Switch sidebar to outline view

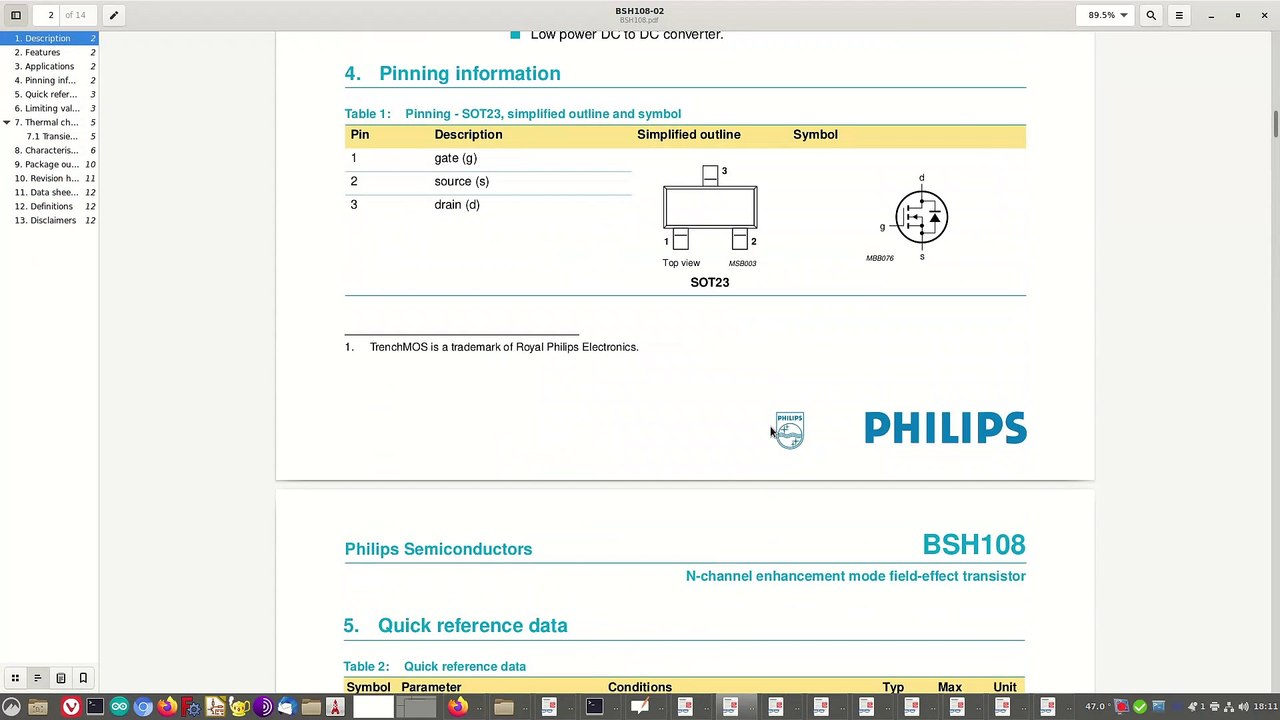click(37, 678)
